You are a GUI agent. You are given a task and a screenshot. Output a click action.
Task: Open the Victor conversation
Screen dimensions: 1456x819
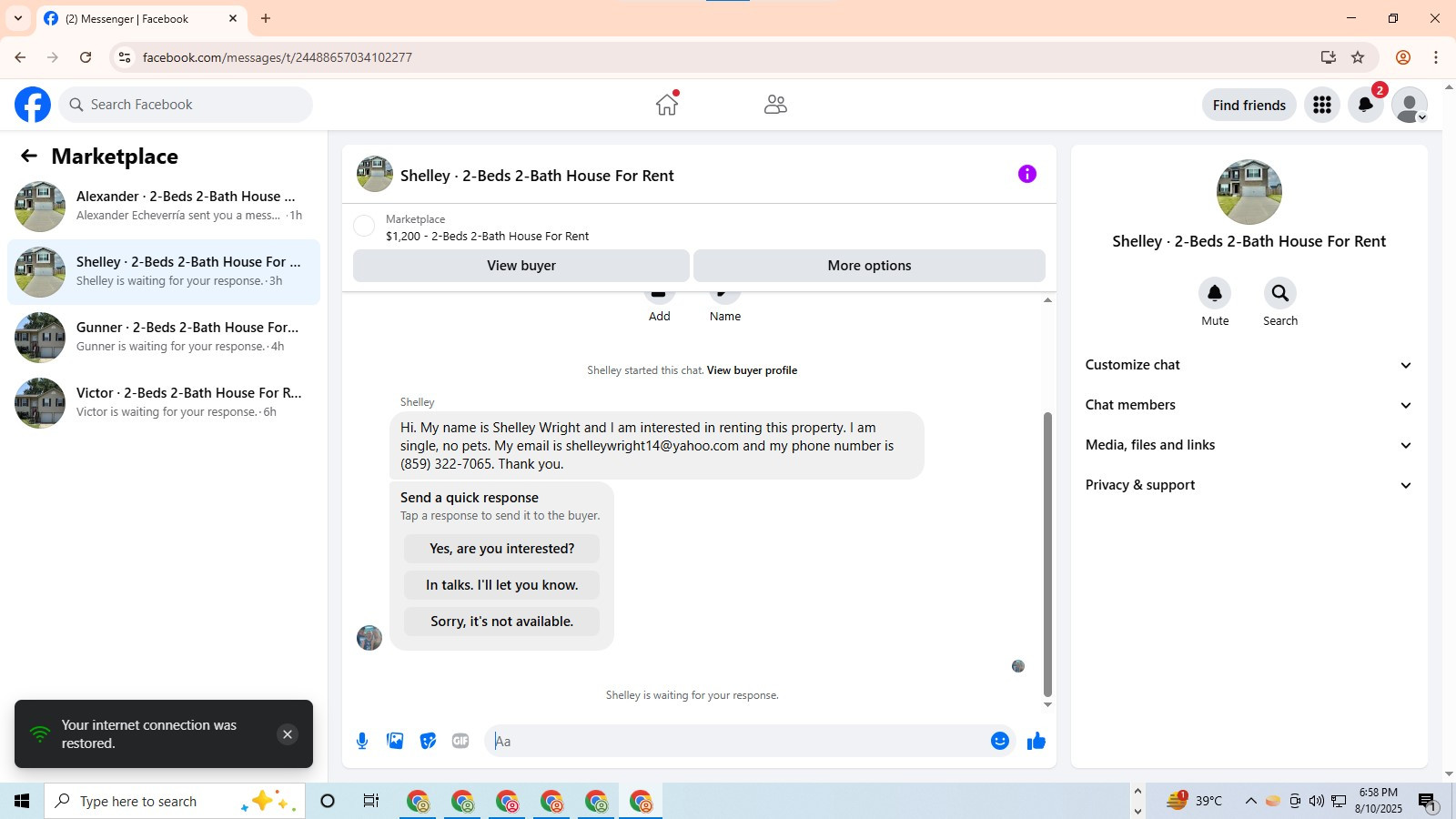pyautogui.click(x=164, y=403)
